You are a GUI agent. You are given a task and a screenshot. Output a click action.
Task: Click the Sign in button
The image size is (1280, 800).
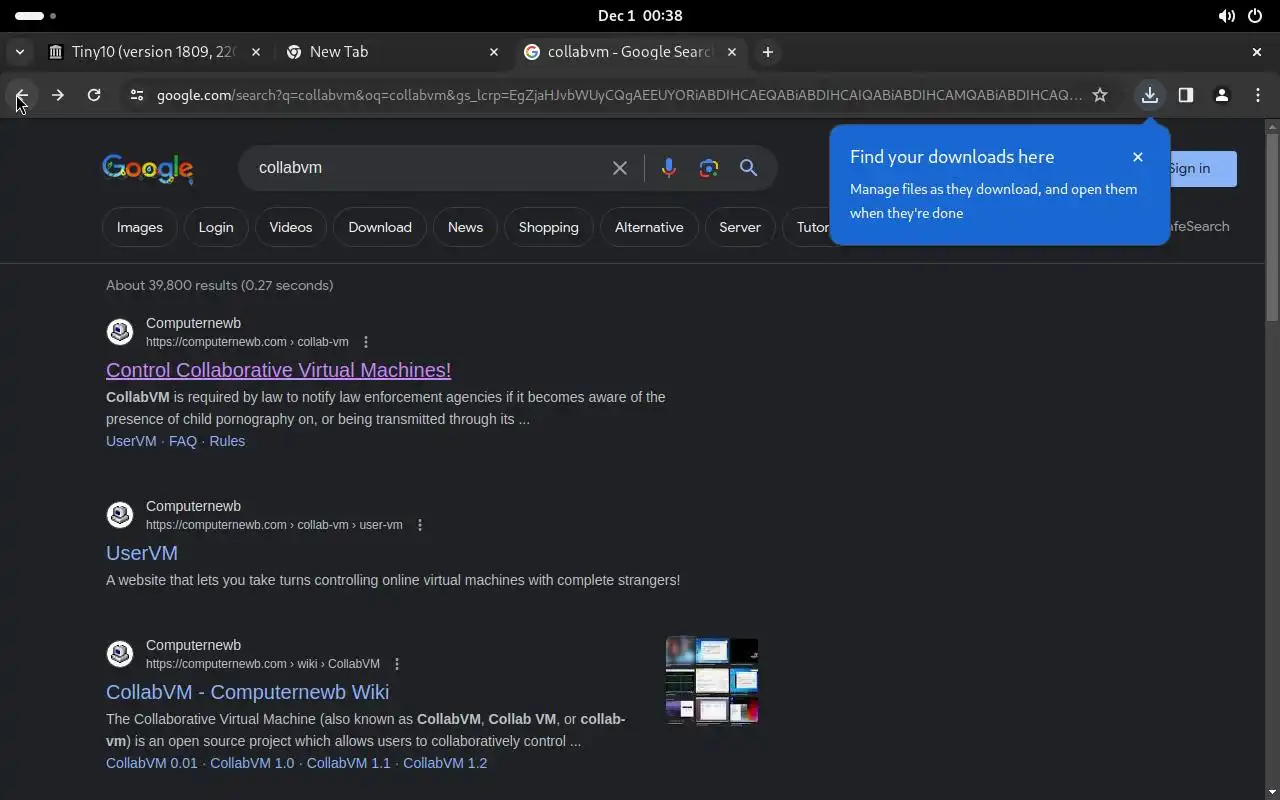1203,168
